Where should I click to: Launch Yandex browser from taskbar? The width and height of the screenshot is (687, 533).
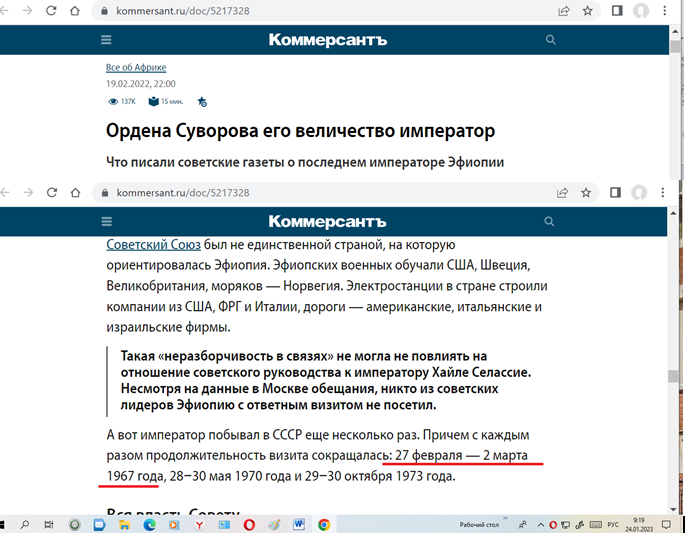(199, 524)
